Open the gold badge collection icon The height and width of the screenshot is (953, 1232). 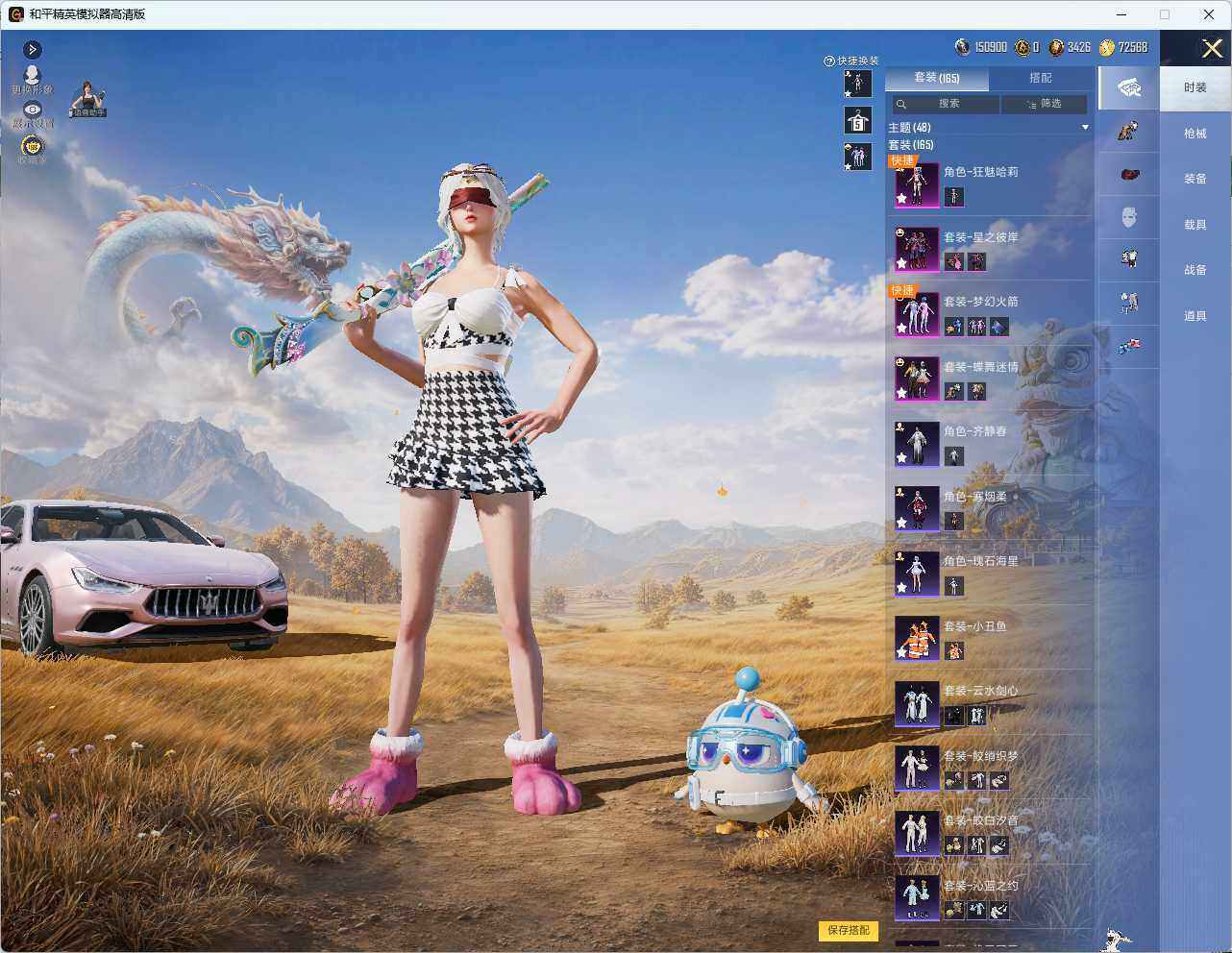click(33, 147)
